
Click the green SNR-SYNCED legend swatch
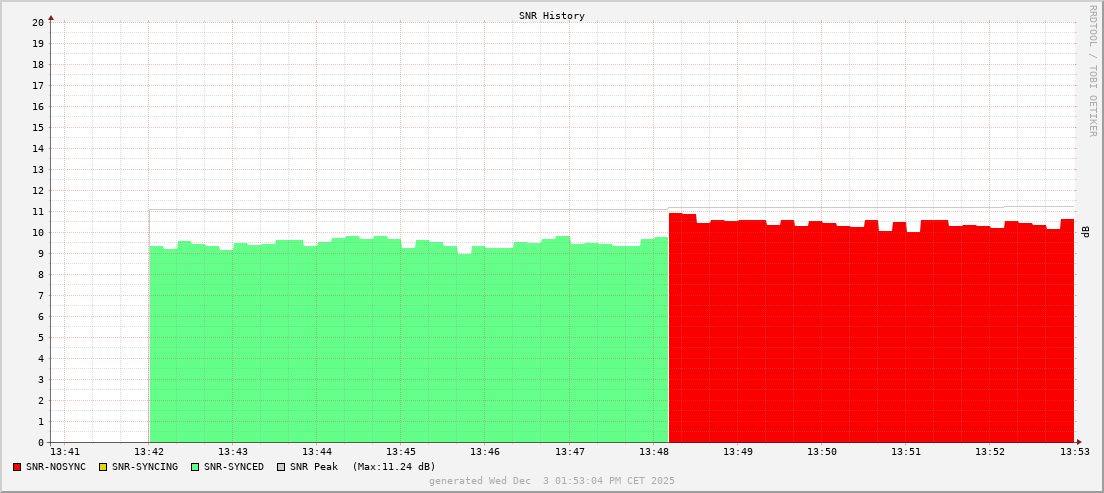coord(195,467)
